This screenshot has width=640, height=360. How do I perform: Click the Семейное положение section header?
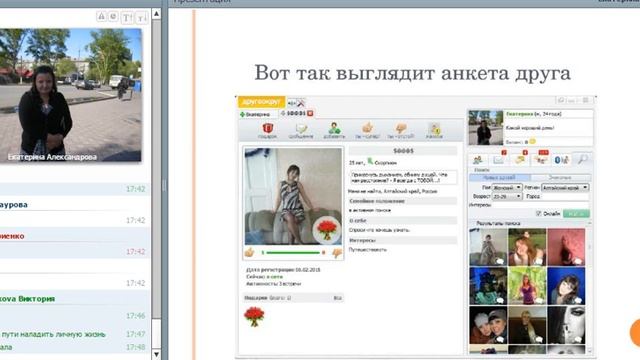click(x=403, y=201)
